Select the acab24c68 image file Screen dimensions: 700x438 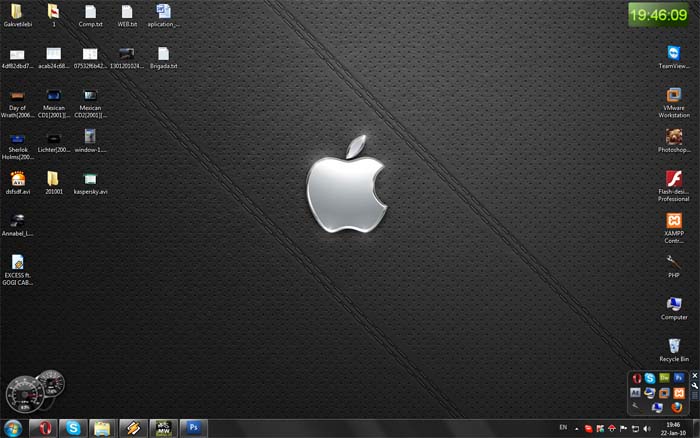(54, 58)
